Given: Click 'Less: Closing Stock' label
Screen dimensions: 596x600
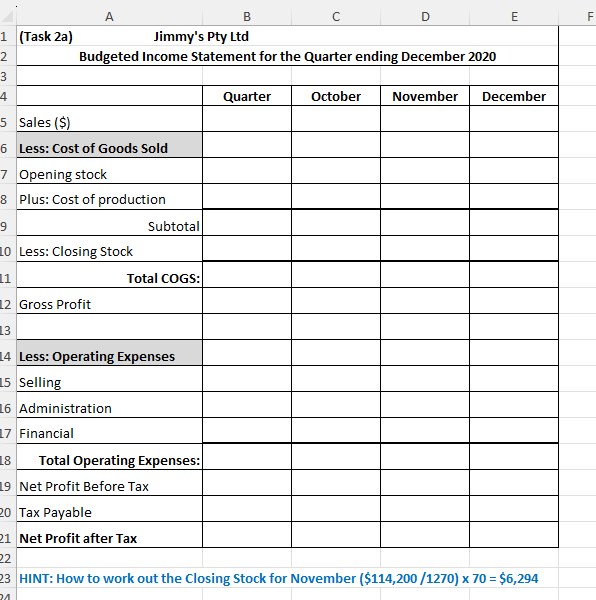Looking at the screenshot, I should (x=76, y=251).
